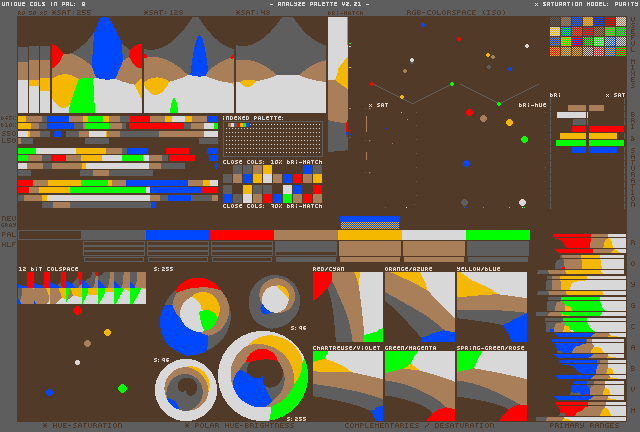Click the 'PRIMARY RANGES' footer label
Screen dimensions: 640x432
[x=584, y=425]
